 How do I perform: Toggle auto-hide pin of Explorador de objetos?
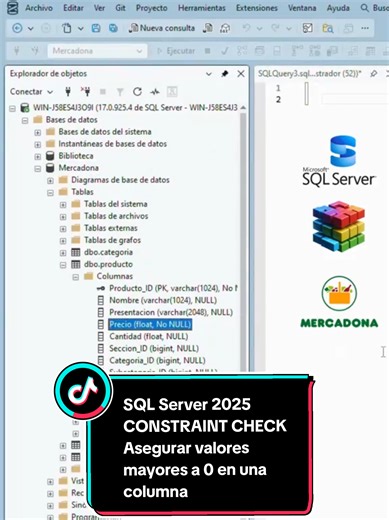point(225,74)
